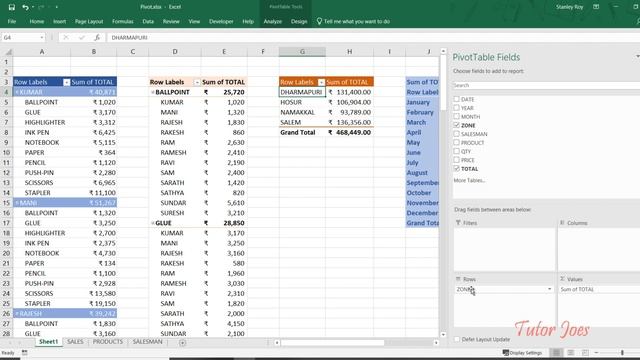Image resolution: width=640 pixels, height=360 pixels.
Task: Switch to the PRODUCTS sheet tab
Action: pyautogui.click(x=107, y=342)
